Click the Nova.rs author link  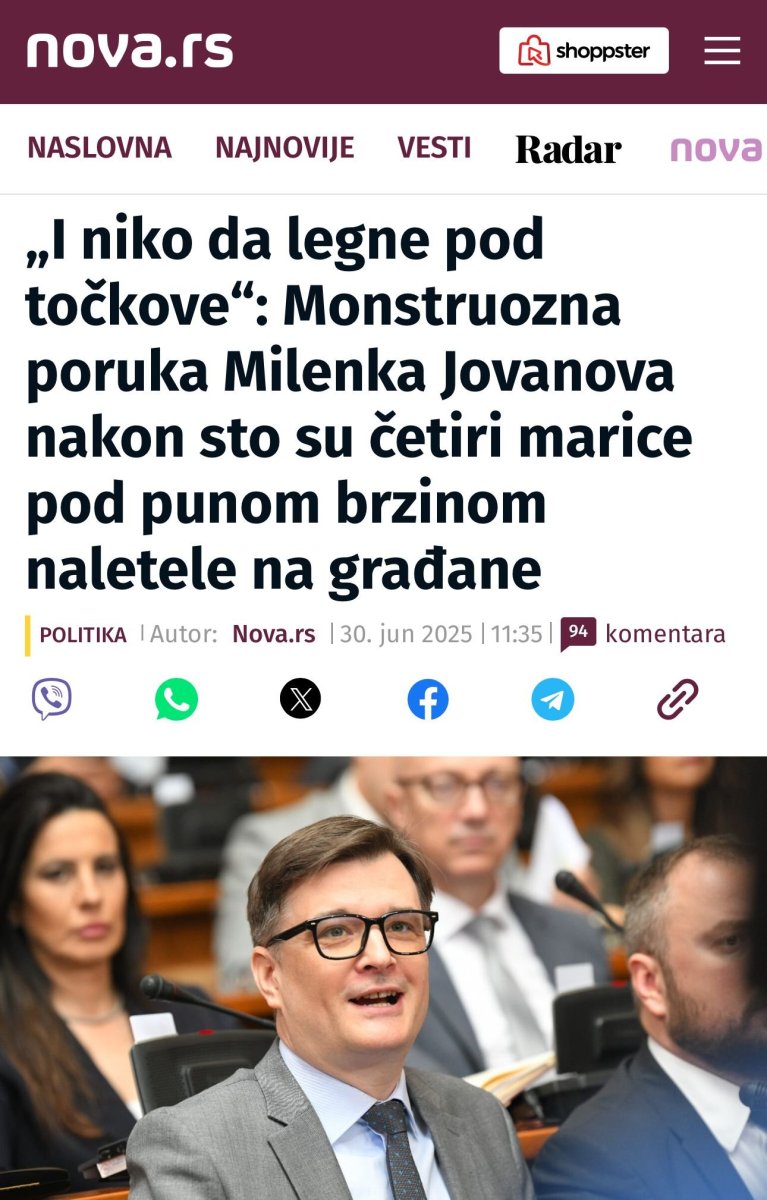[274, 634]
